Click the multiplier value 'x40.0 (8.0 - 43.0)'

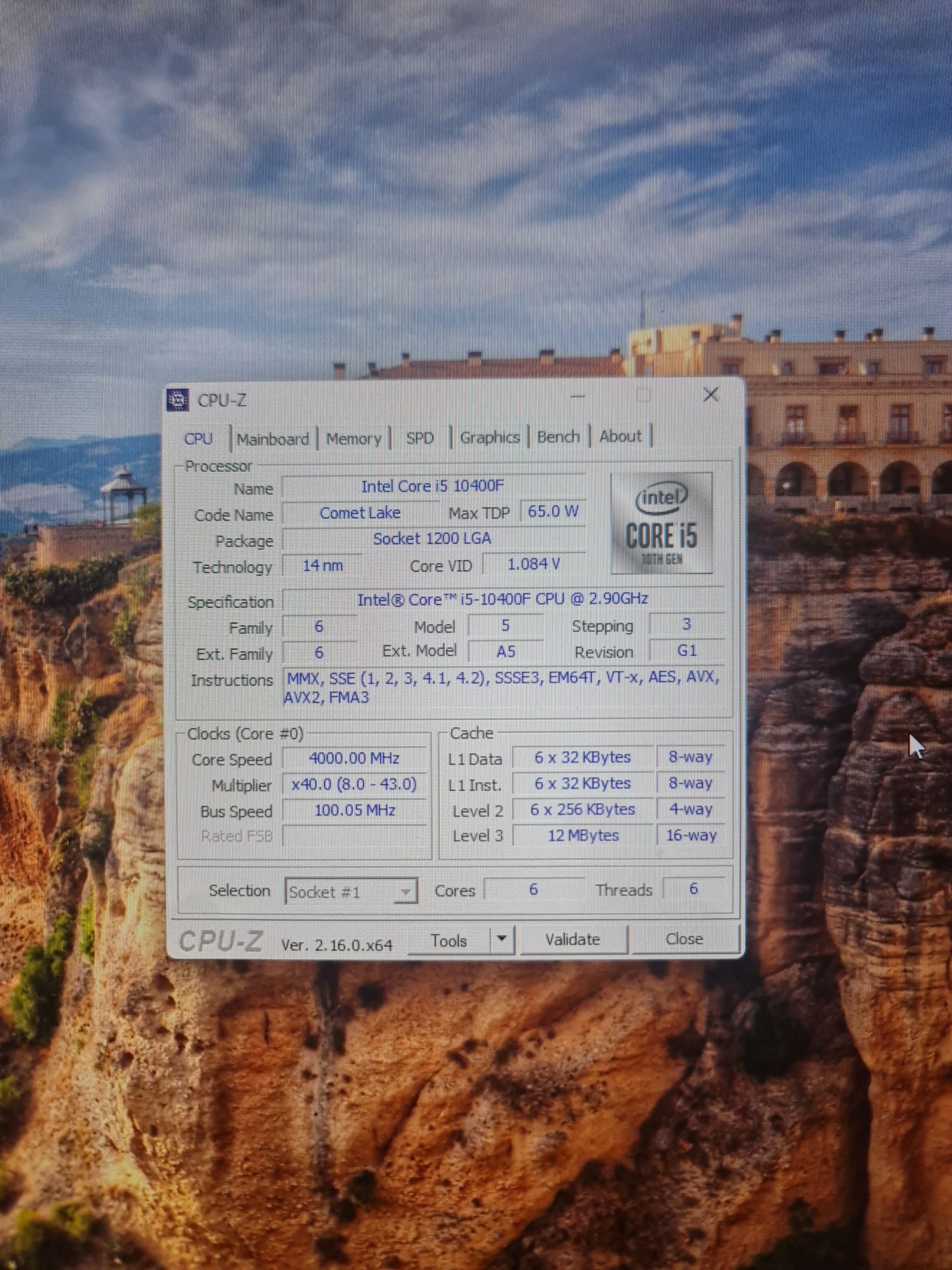(354, 784)
